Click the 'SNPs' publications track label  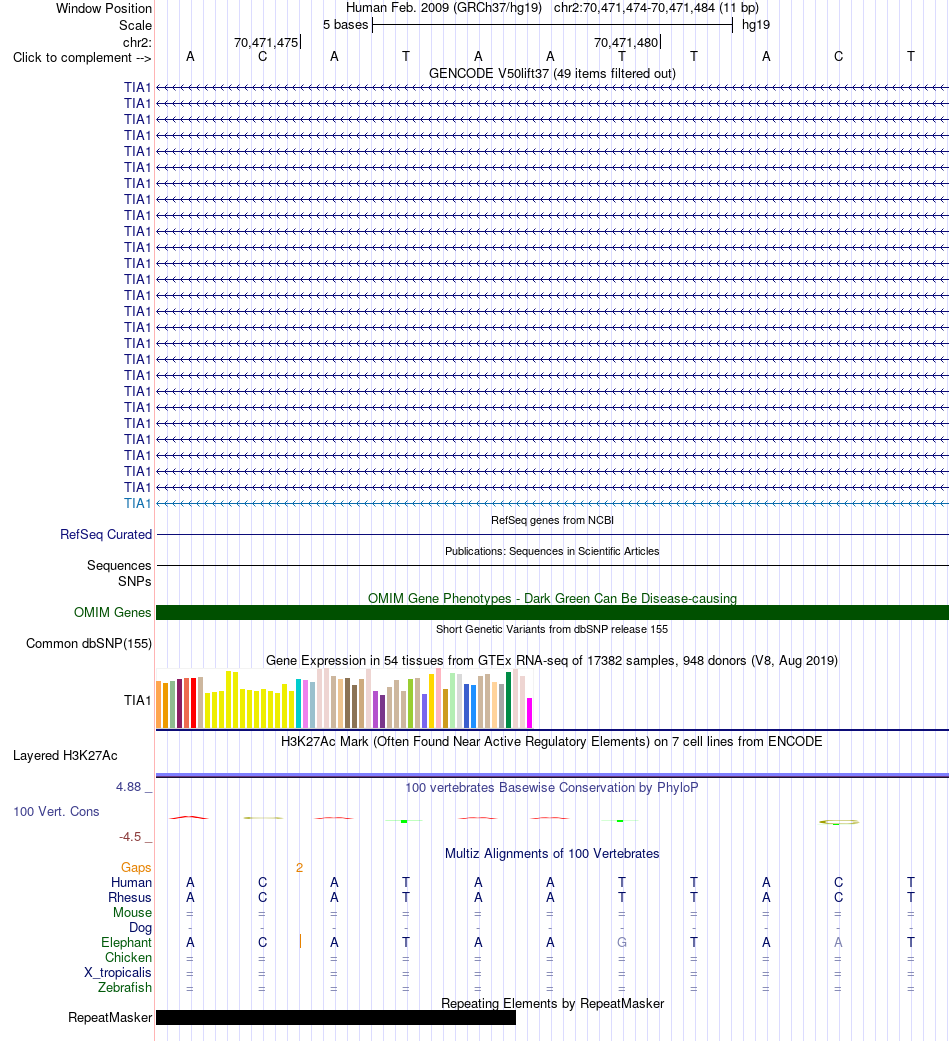pos(135,582)
